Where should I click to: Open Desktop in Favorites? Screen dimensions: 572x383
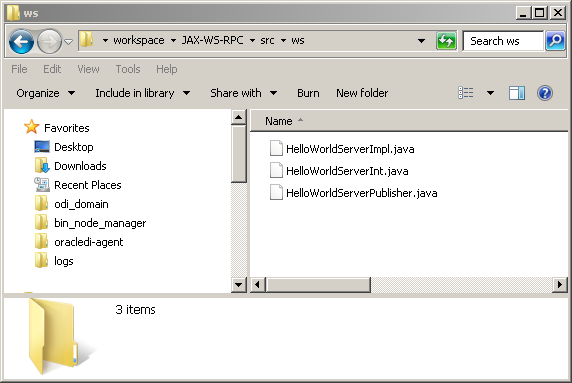point(74,147)
